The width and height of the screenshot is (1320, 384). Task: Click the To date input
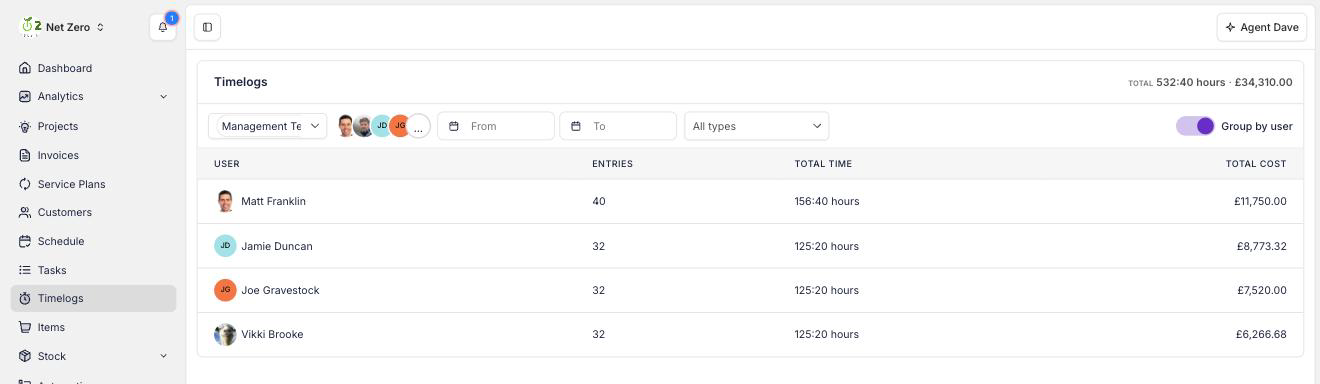click(618, 126)
